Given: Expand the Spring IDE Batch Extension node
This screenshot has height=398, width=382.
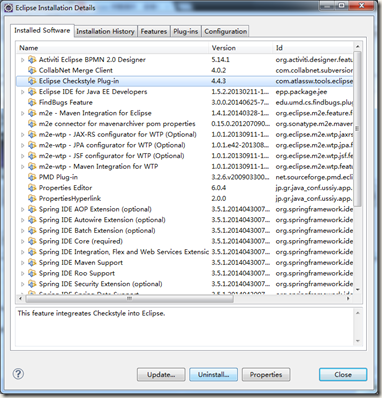Looking at the screenshot, I should point(23,231).
